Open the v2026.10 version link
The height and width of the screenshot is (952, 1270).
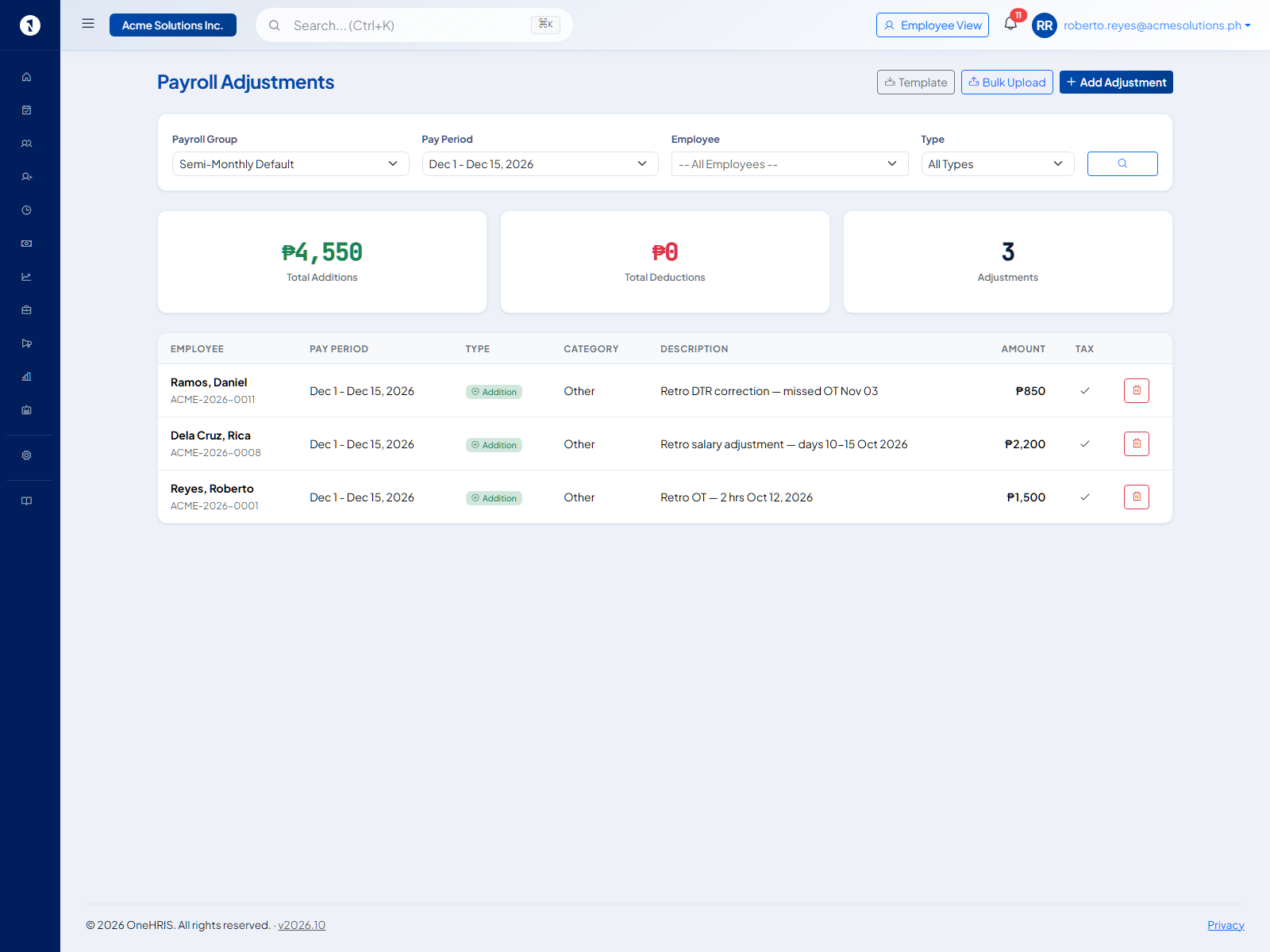click(302, 925)
